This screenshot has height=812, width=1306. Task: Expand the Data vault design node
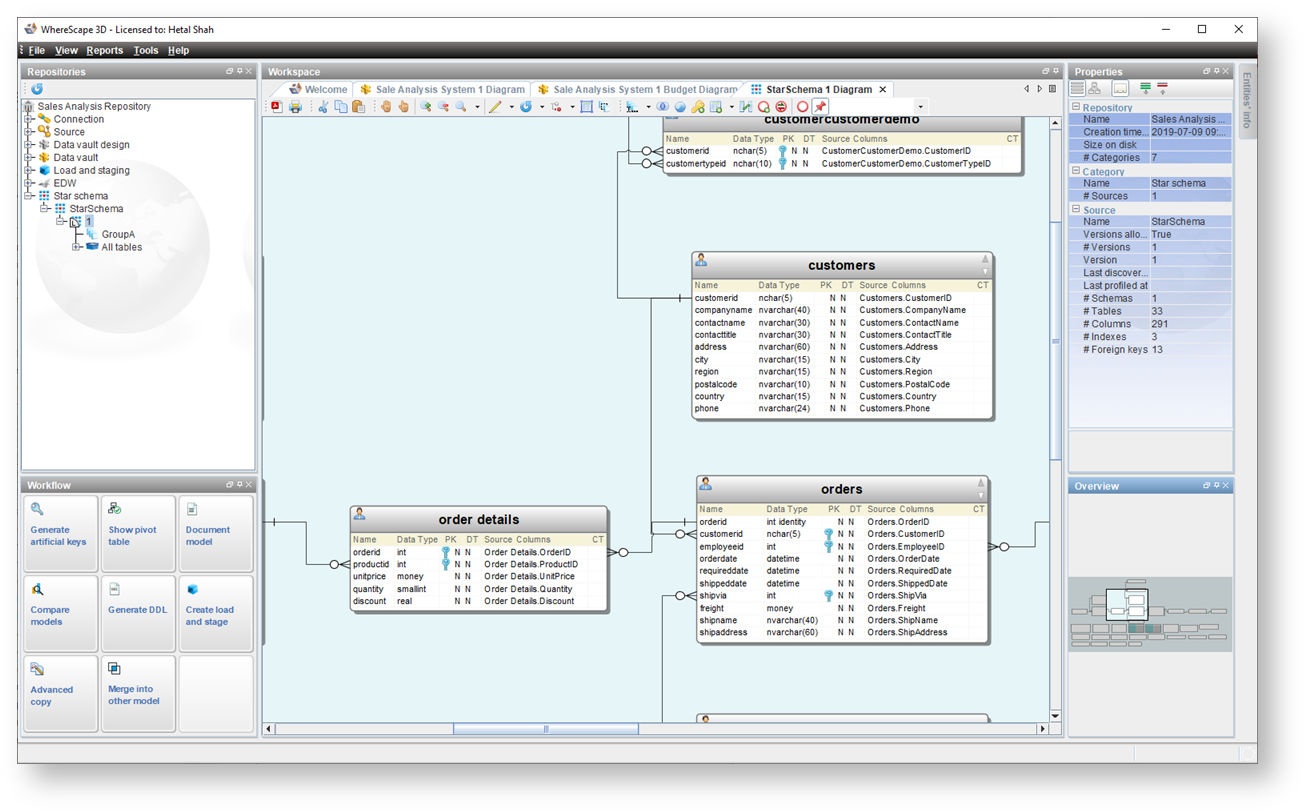tap(30, 145)
